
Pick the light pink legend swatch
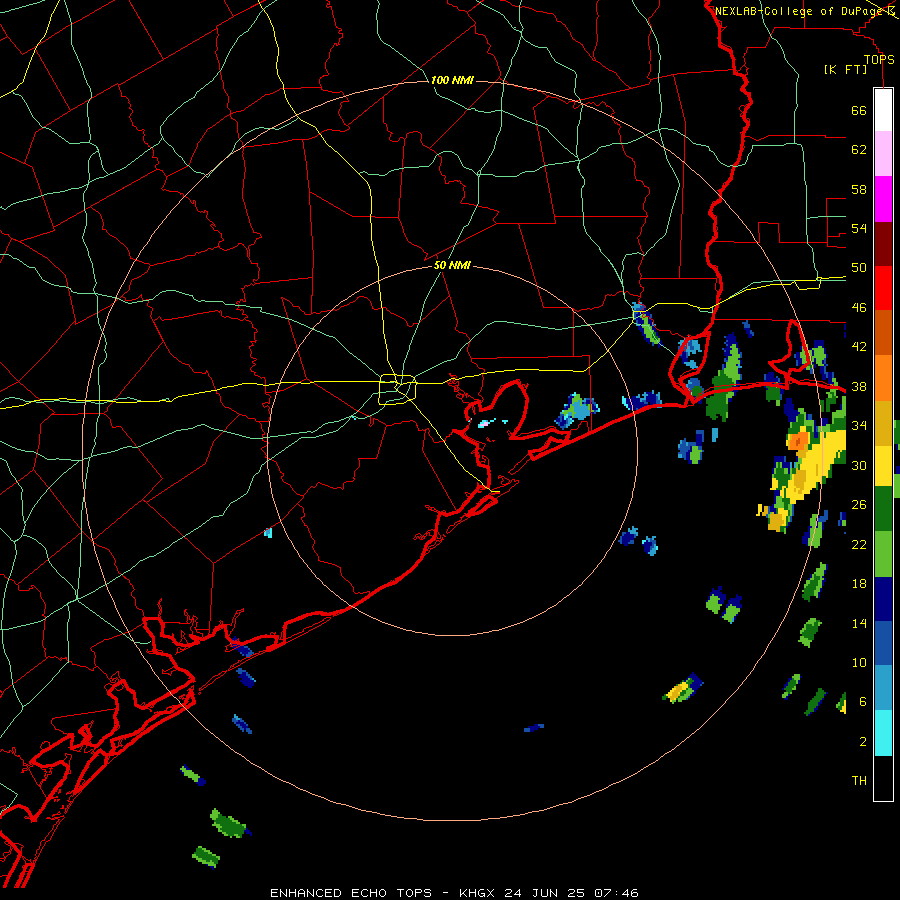coord(883,154)
